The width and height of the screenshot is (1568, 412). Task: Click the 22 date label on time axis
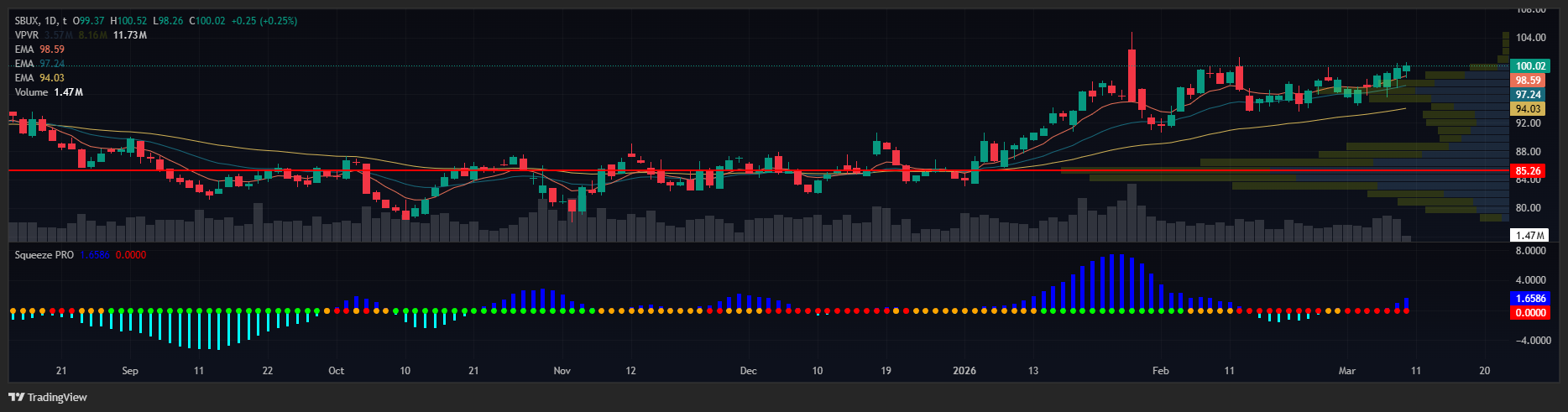[268, 371]
